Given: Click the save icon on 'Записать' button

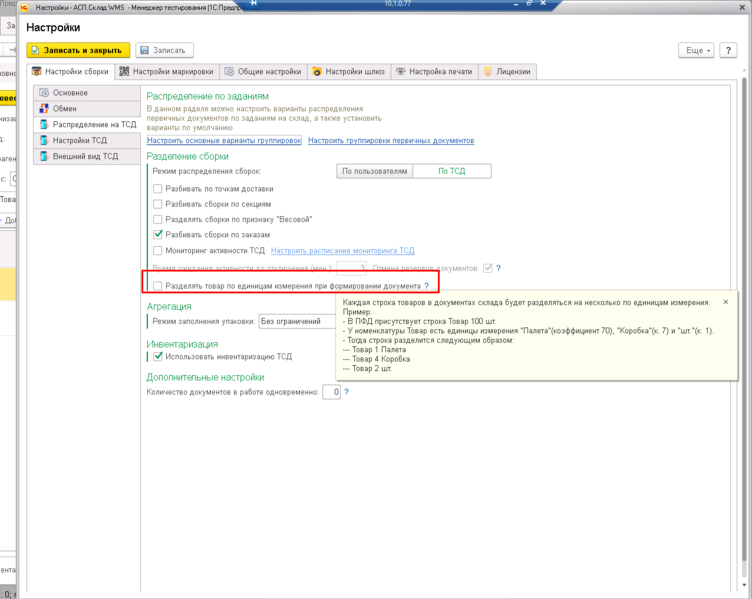Looking at the screenshot, I should point(144,50).
